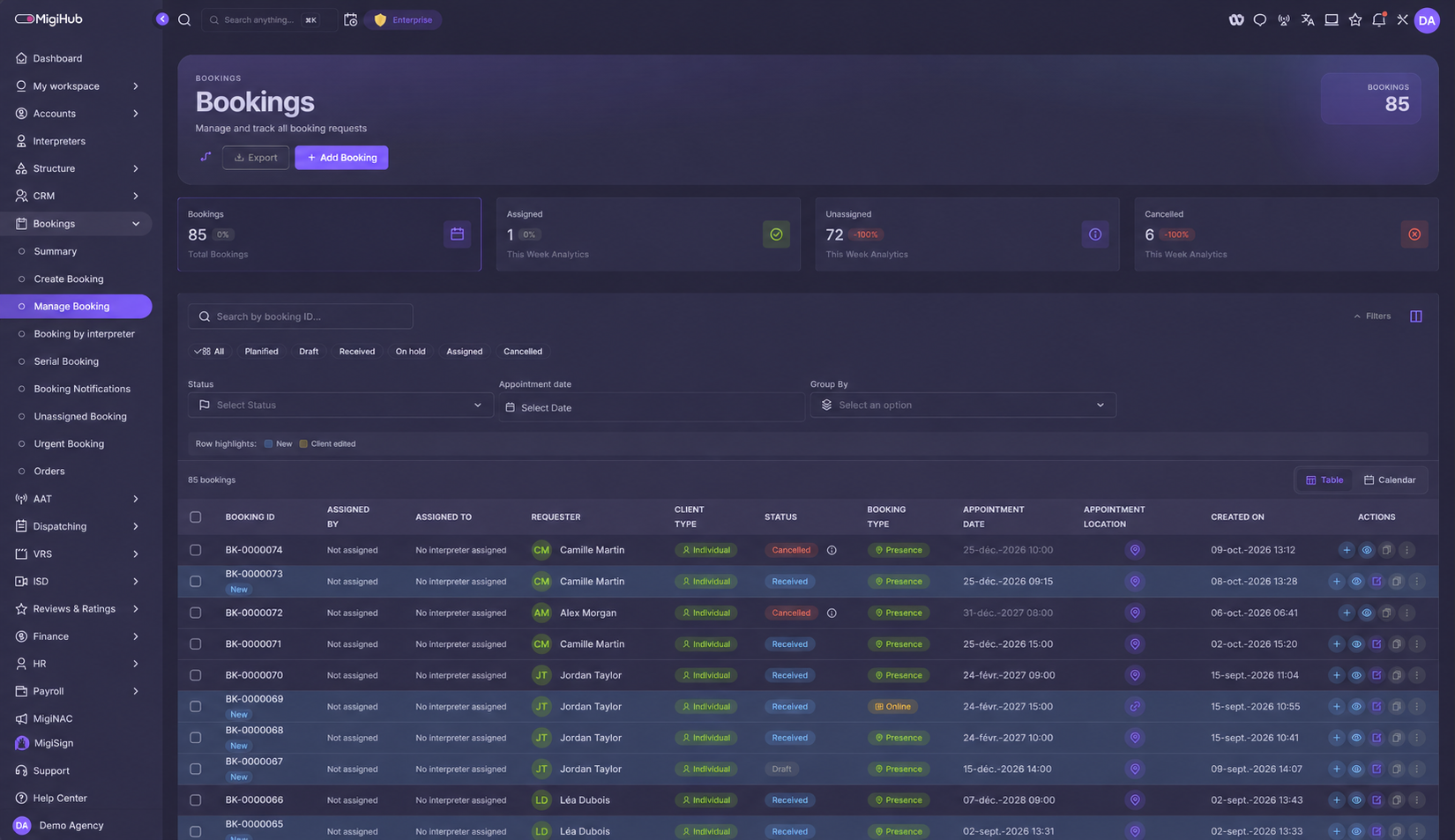Viewport: 1455px width, 840px height.
Task: Select the checkbox for BK-0000070
Action: (x=196, y=675)
